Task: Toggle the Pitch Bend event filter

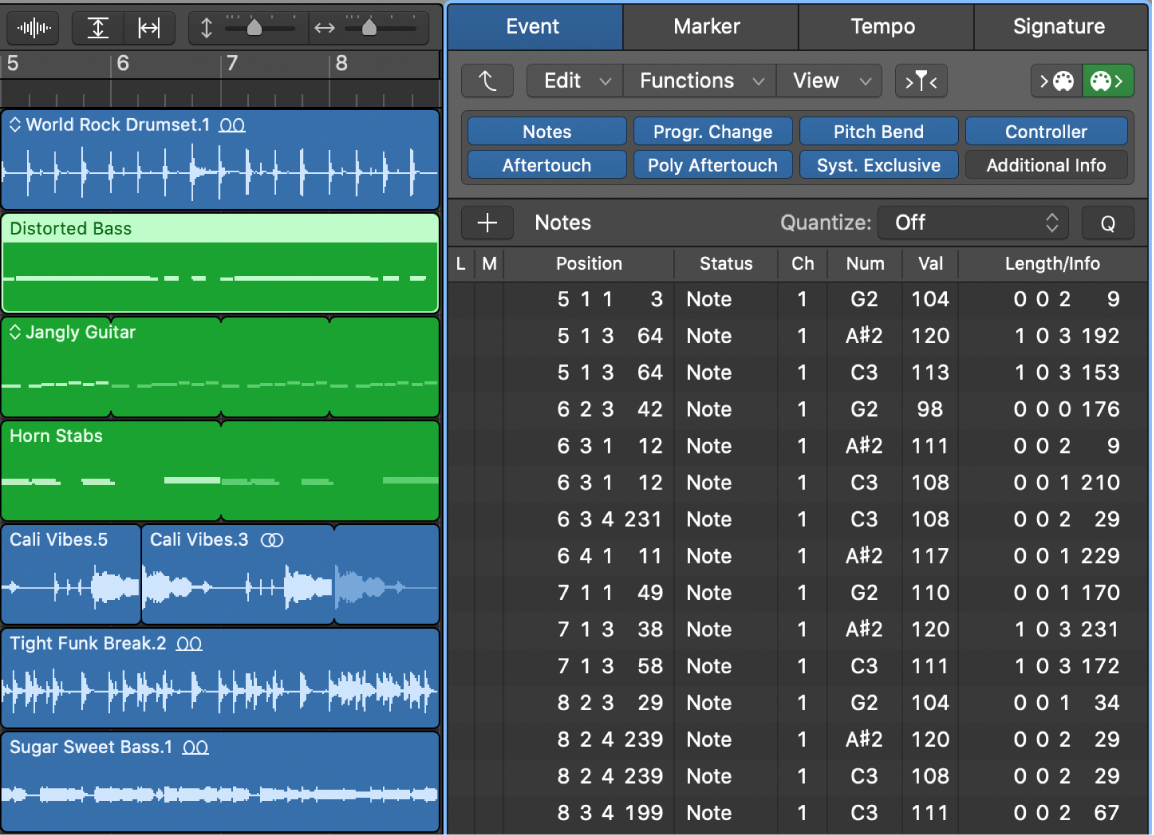Action: 878,131
